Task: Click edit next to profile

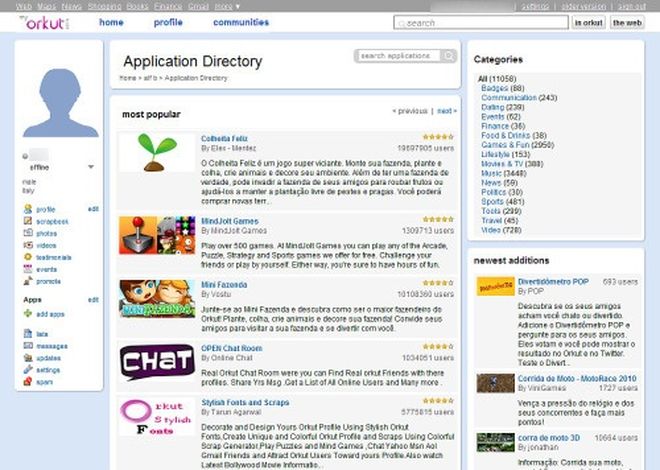Action: [x=93, y=209]
